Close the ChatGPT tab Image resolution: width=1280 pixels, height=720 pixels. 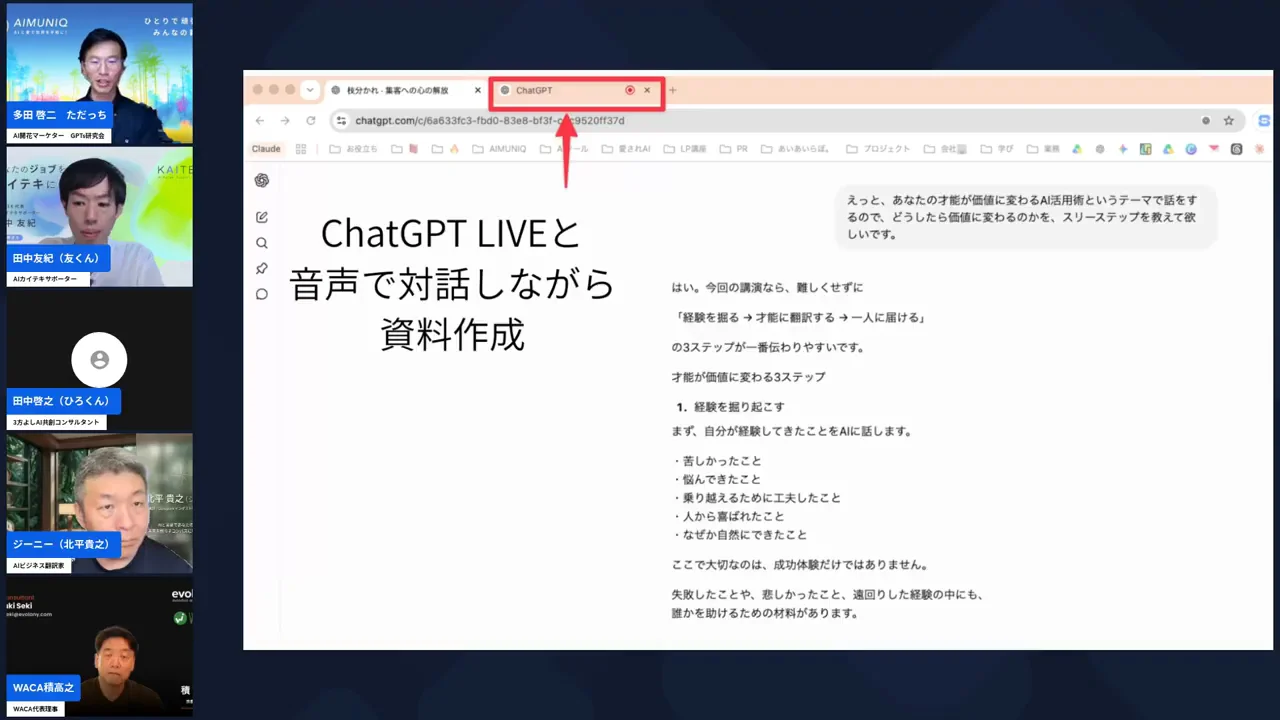647,90
